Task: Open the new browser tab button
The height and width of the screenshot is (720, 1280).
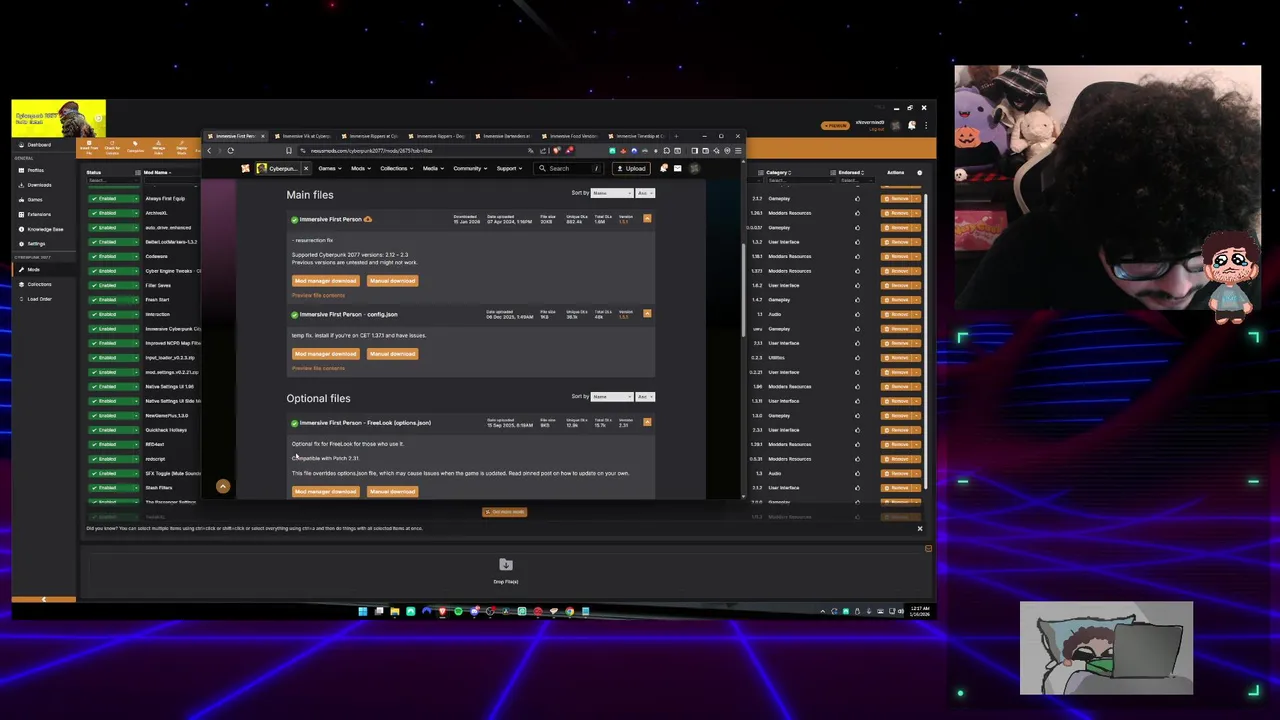Action: coord(676,136)
